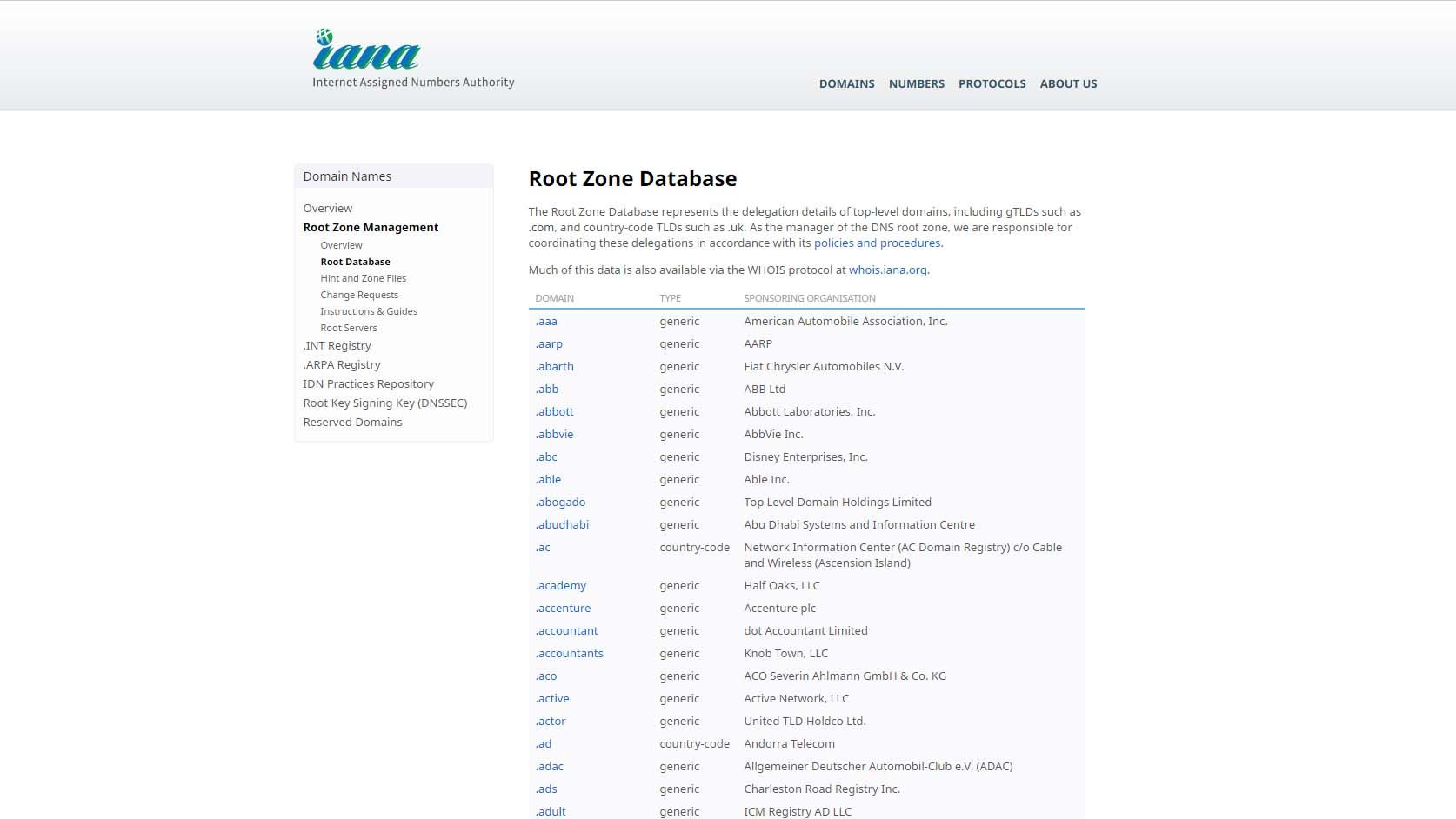Select Instructions & Guides sidebar item
Screen dimensions: 1456x819
tap(368, 311)
